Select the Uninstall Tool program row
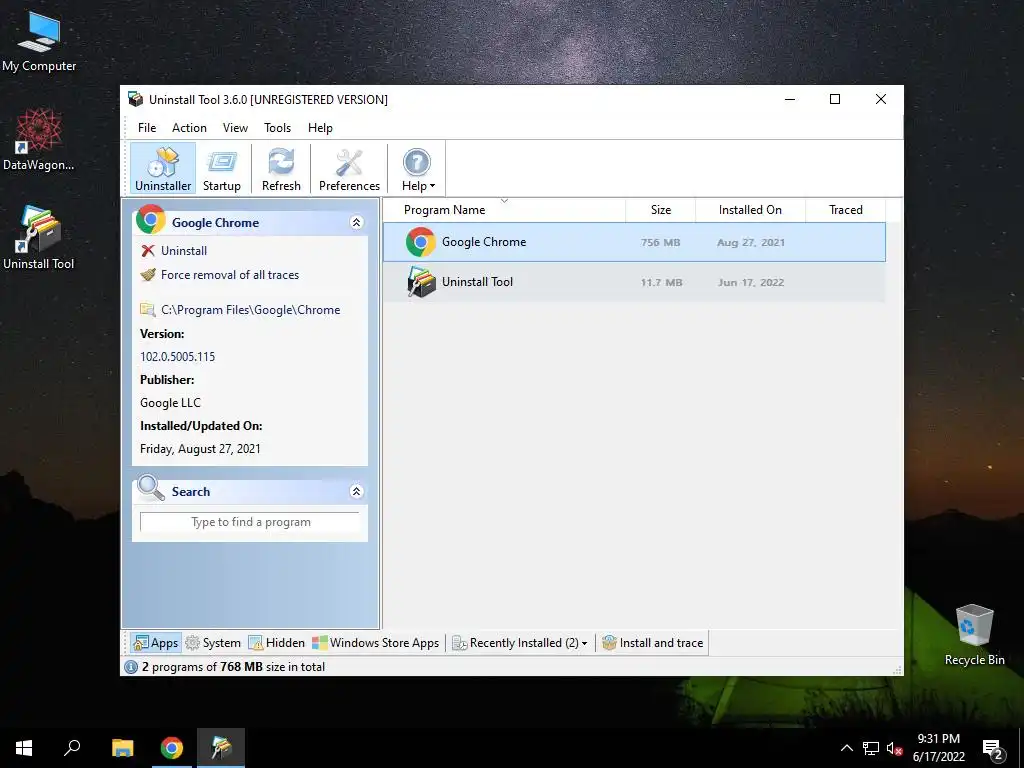Viewport: 1024px width, 768px height. (x=634, y=282)
